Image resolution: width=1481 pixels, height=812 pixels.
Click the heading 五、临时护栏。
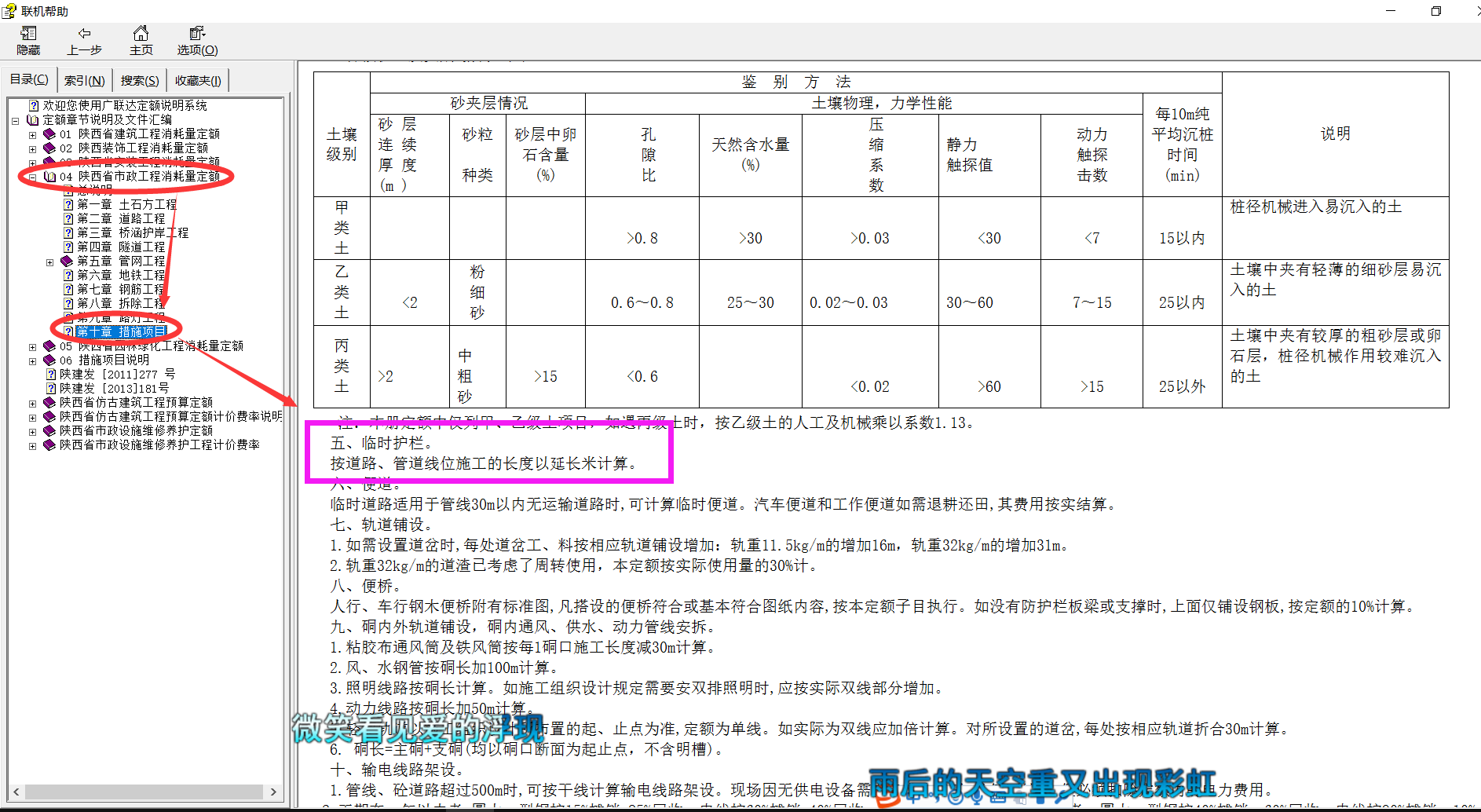point(382,443)
